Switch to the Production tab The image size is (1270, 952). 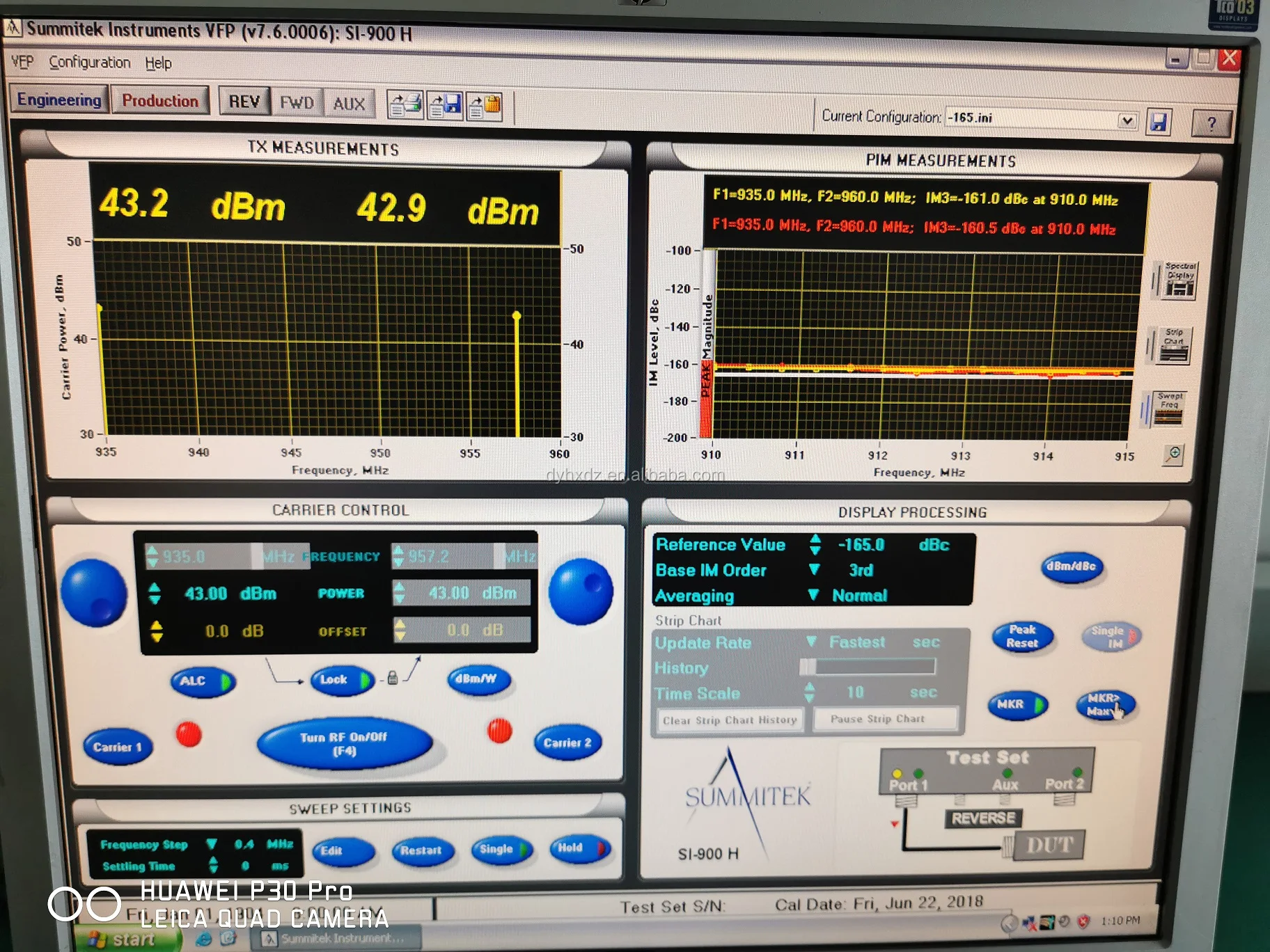(x=160, y=101)
